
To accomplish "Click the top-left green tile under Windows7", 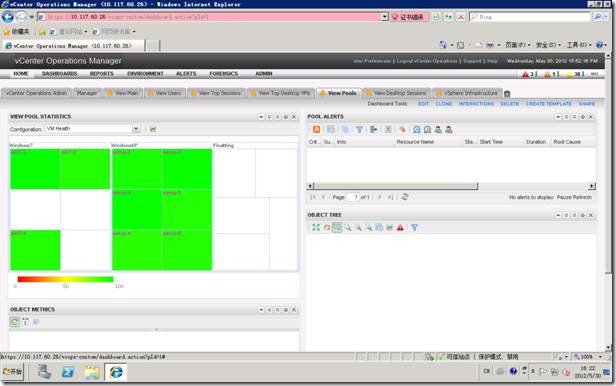I will click(35, 169).
